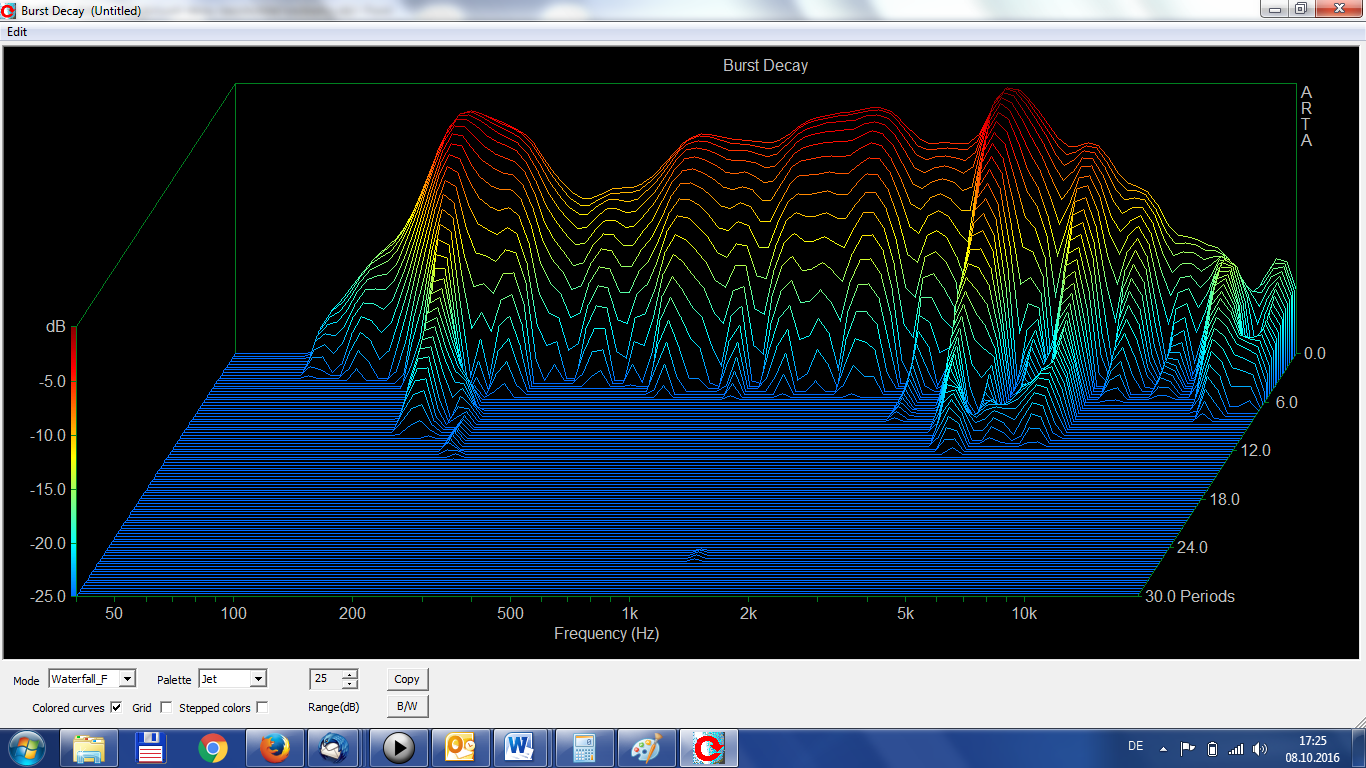Click the ARTA application icon in taskbar
1366x768 pixels.
pos(708,748)
